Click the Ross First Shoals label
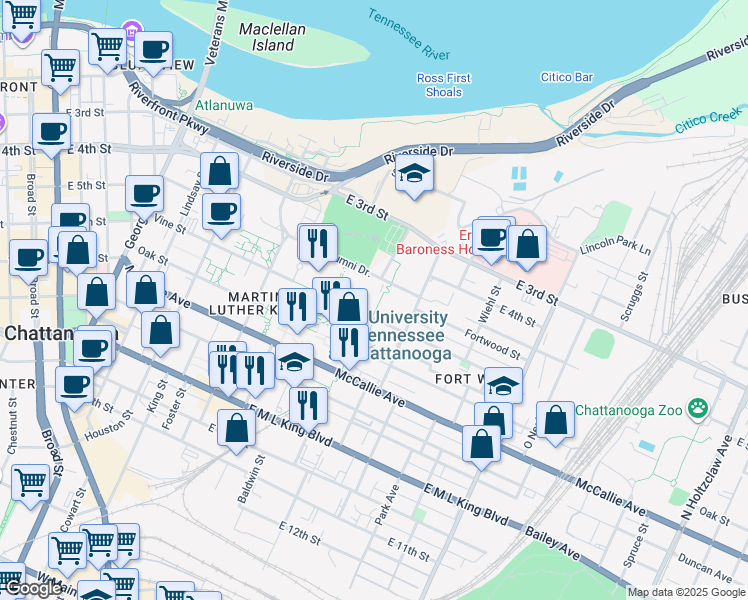 coord(445,85)
